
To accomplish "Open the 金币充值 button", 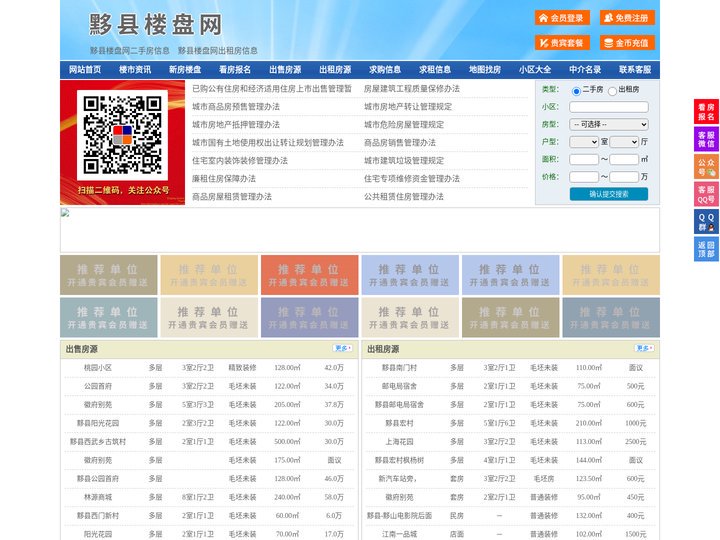I will point(627,43).
